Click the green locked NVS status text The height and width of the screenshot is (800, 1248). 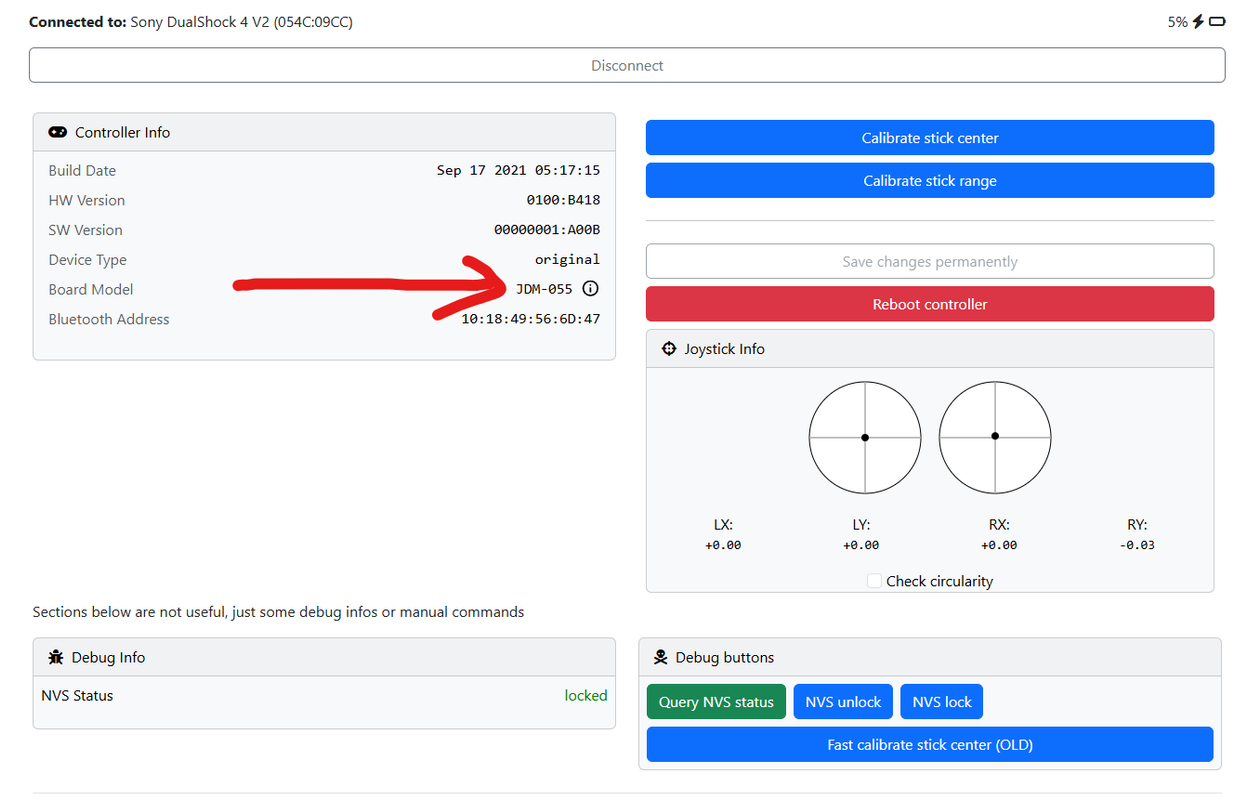(586, 695)
